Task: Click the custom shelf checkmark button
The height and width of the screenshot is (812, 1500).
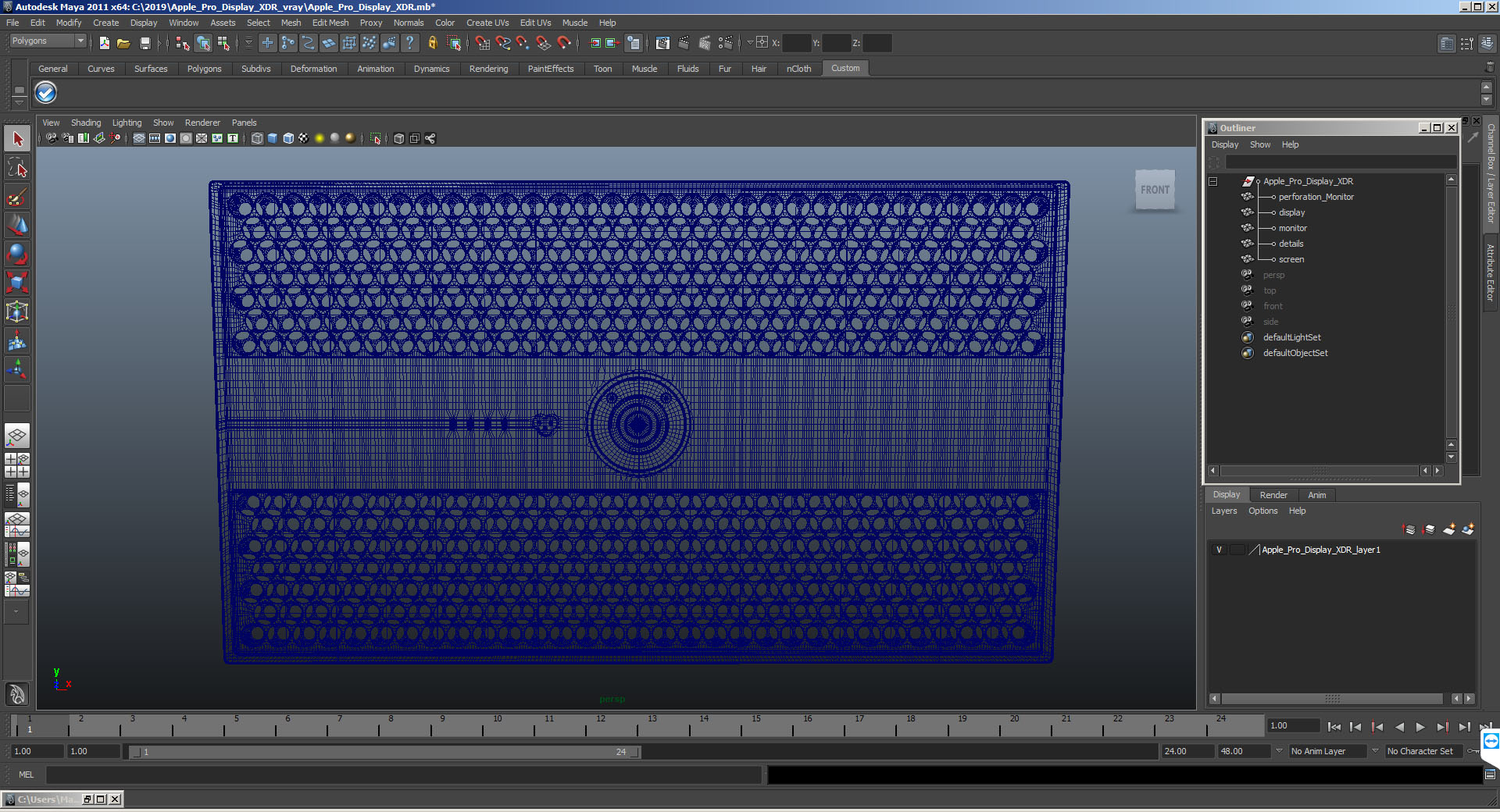Action: [x=46, y=93]
